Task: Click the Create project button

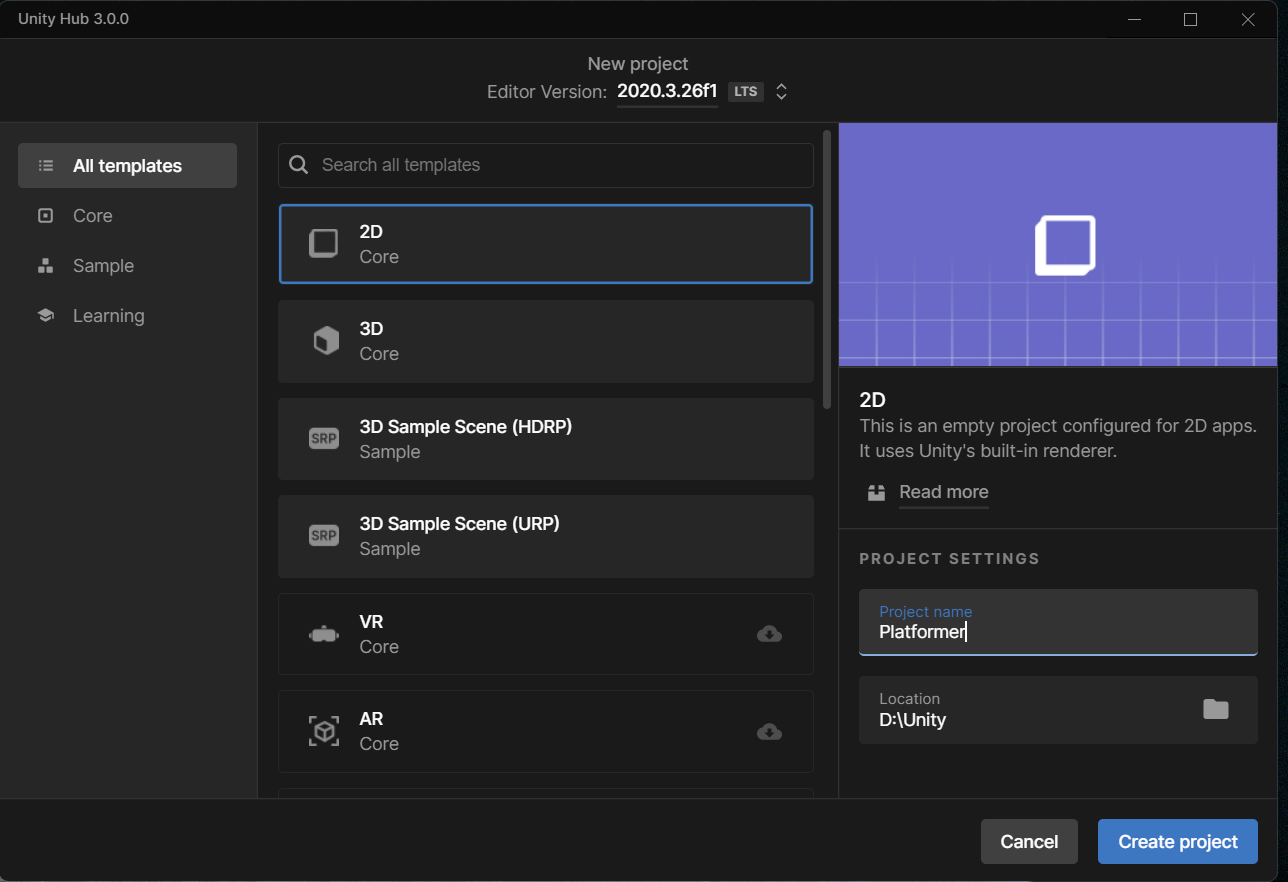Action: pyautogui.click(x=1178, y=842)
